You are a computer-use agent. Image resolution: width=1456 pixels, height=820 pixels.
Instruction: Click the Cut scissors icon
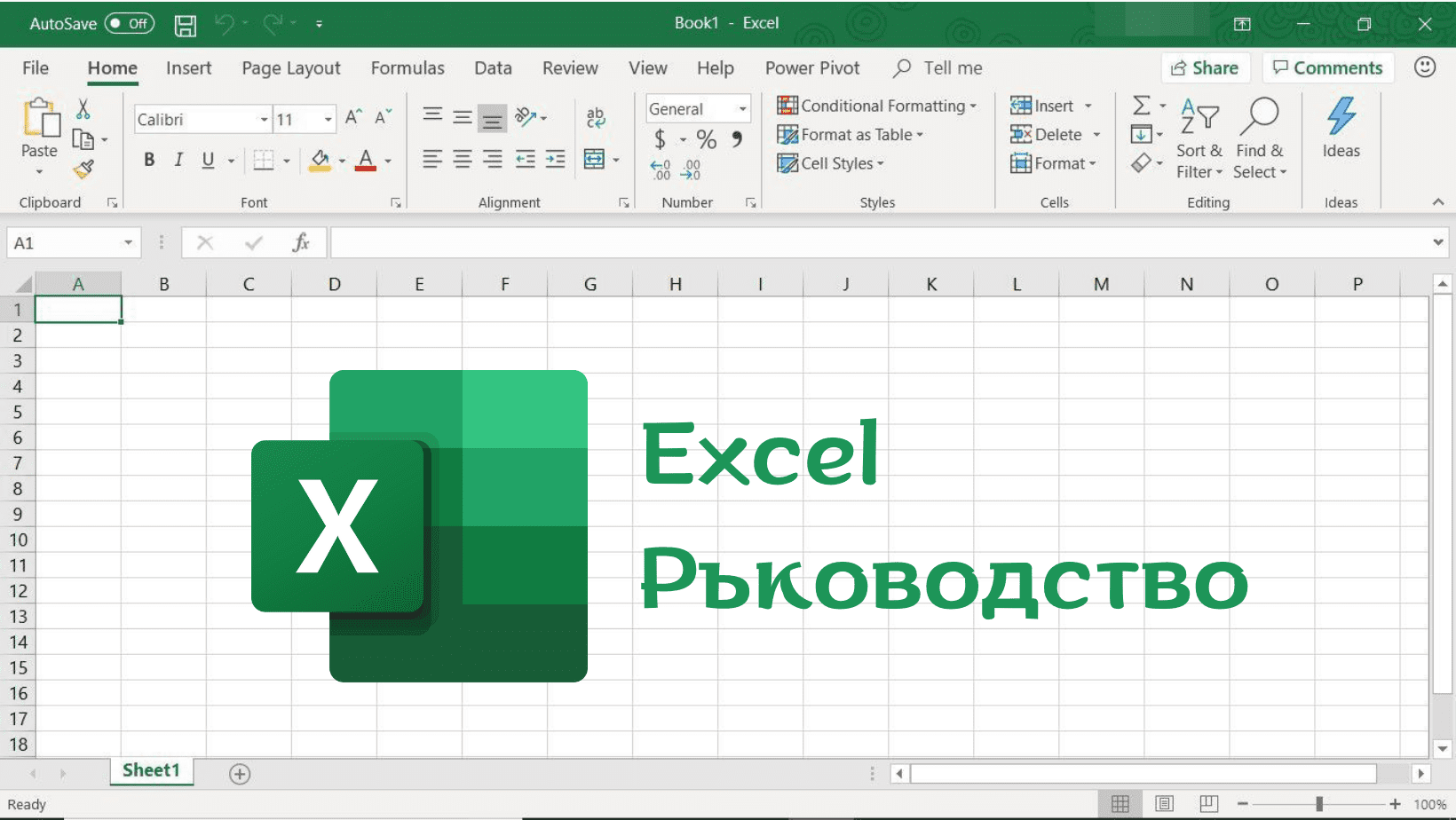83,109
